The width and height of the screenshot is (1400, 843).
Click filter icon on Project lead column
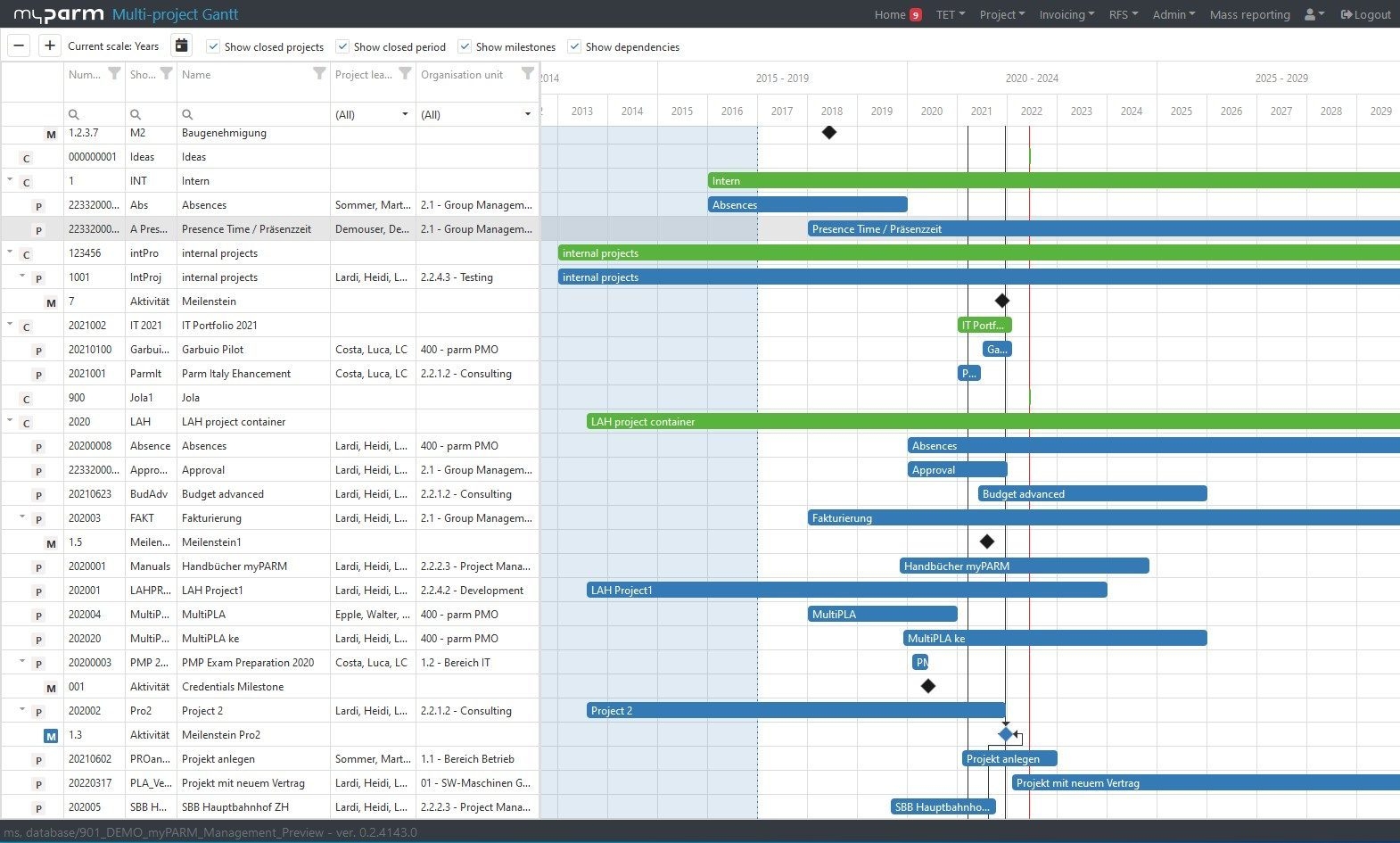[x=405, y=74]
